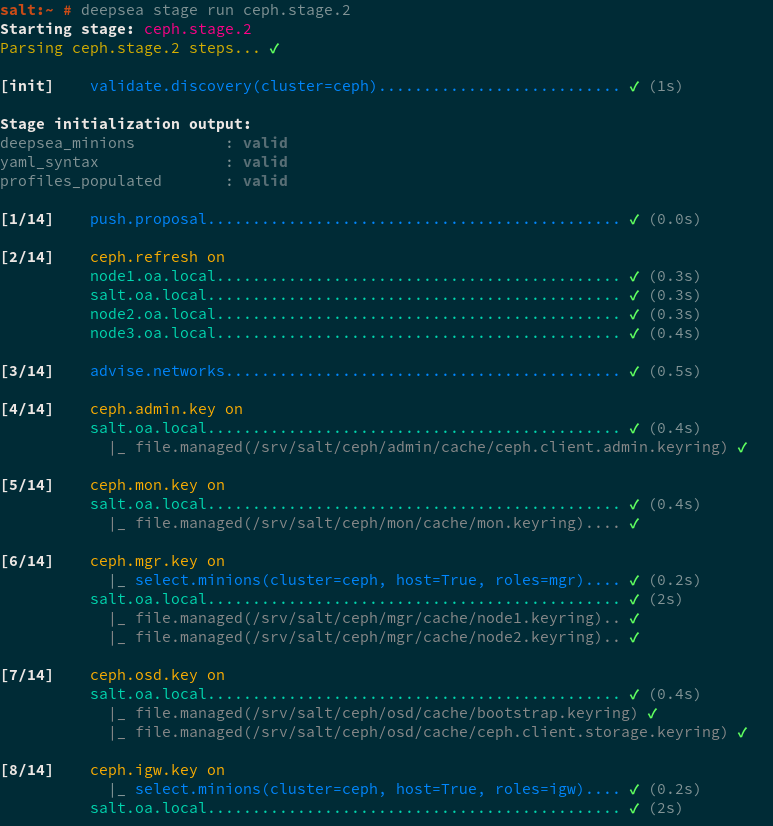Click the valid status for yaml_syntax

265,162
